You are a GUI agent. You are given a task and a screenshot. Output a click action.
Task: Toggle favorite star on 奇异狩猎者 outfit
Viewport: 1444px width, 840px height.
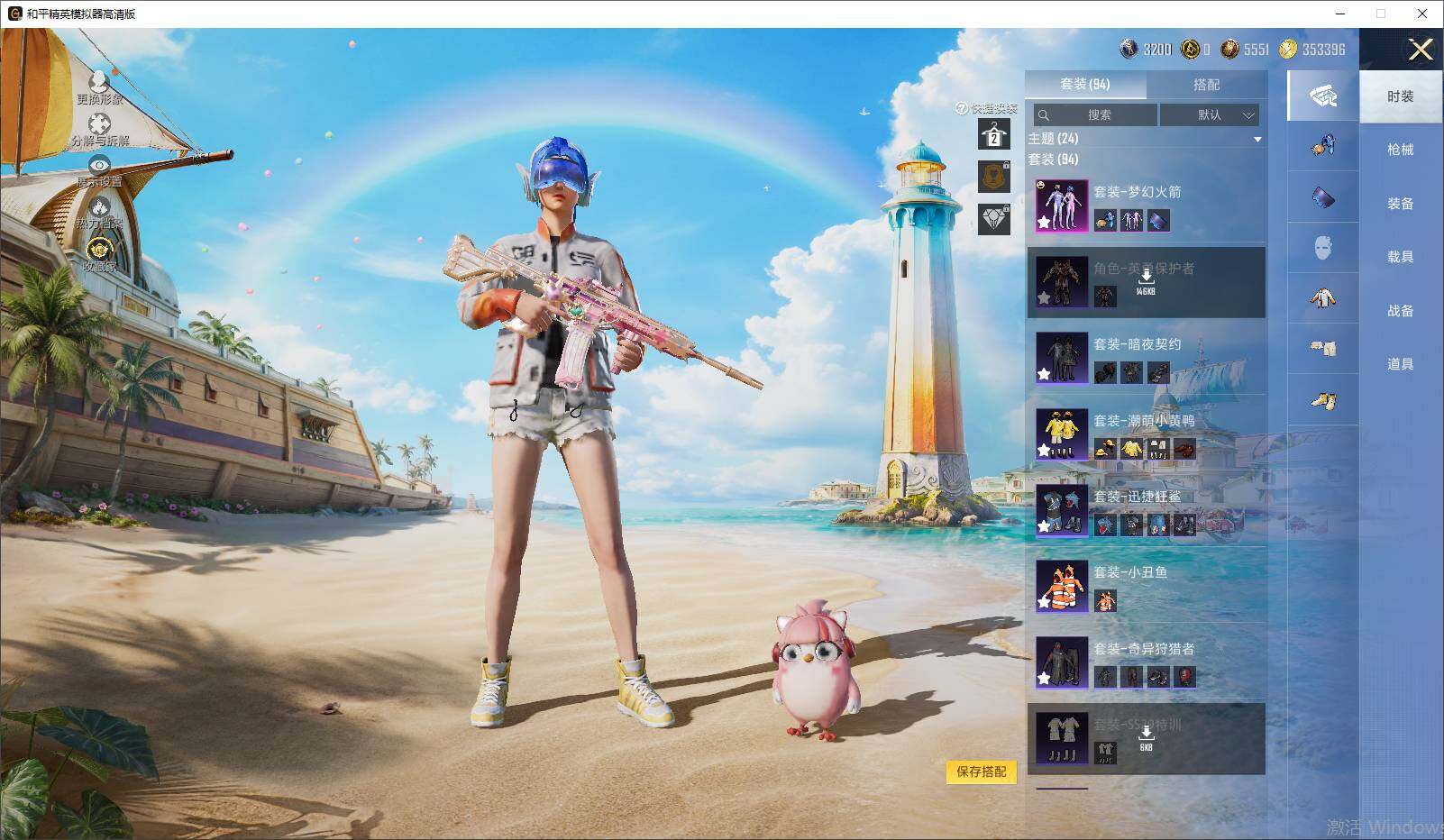(1044, 678)
